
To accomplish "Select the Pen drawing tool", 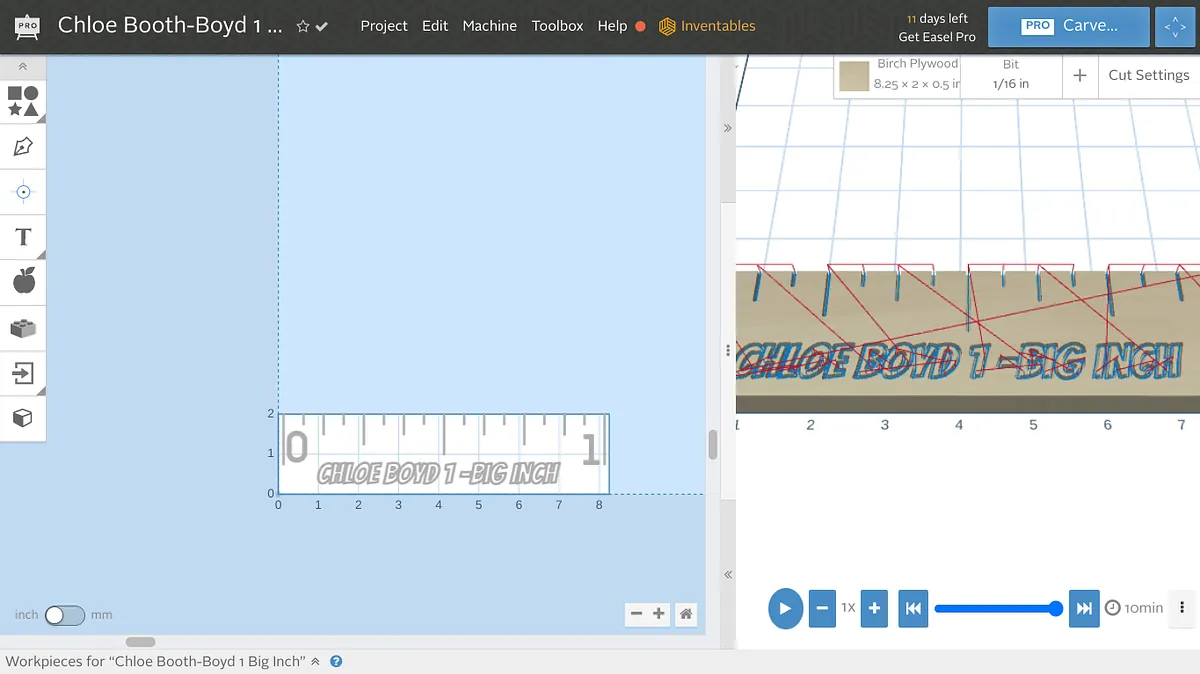I will (23, 147).
